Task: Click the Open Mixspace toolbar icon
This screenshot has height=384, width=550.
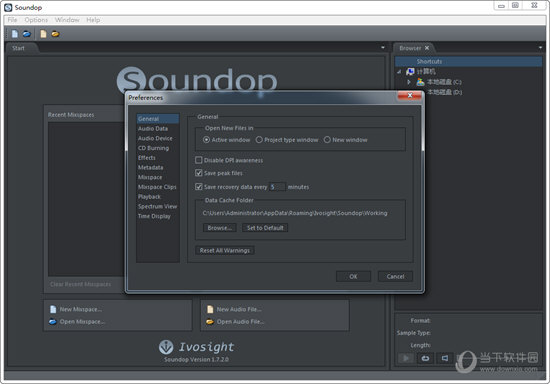Action: pos(27,34)
